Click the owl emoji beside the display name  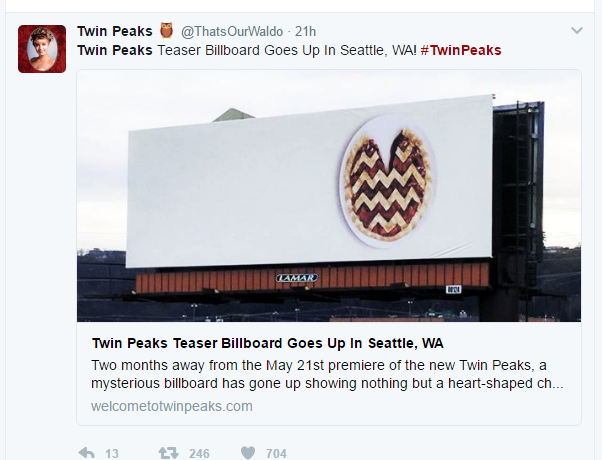tap(166, 31)
